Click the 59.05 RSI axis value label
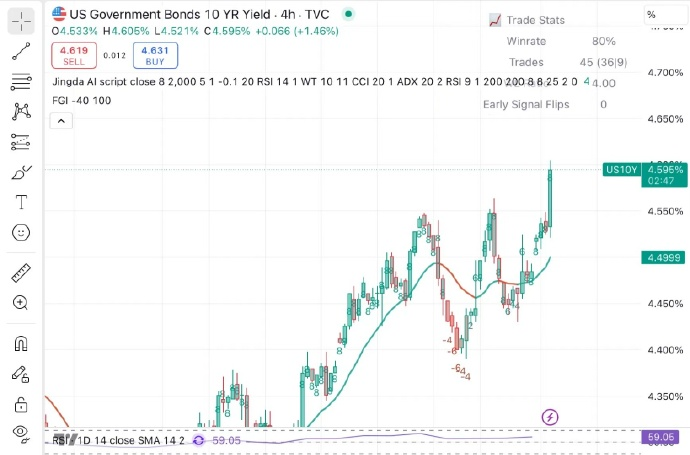The width and height of the screenshot is (690, 455). pyautogui.click(x=661, y=437)
